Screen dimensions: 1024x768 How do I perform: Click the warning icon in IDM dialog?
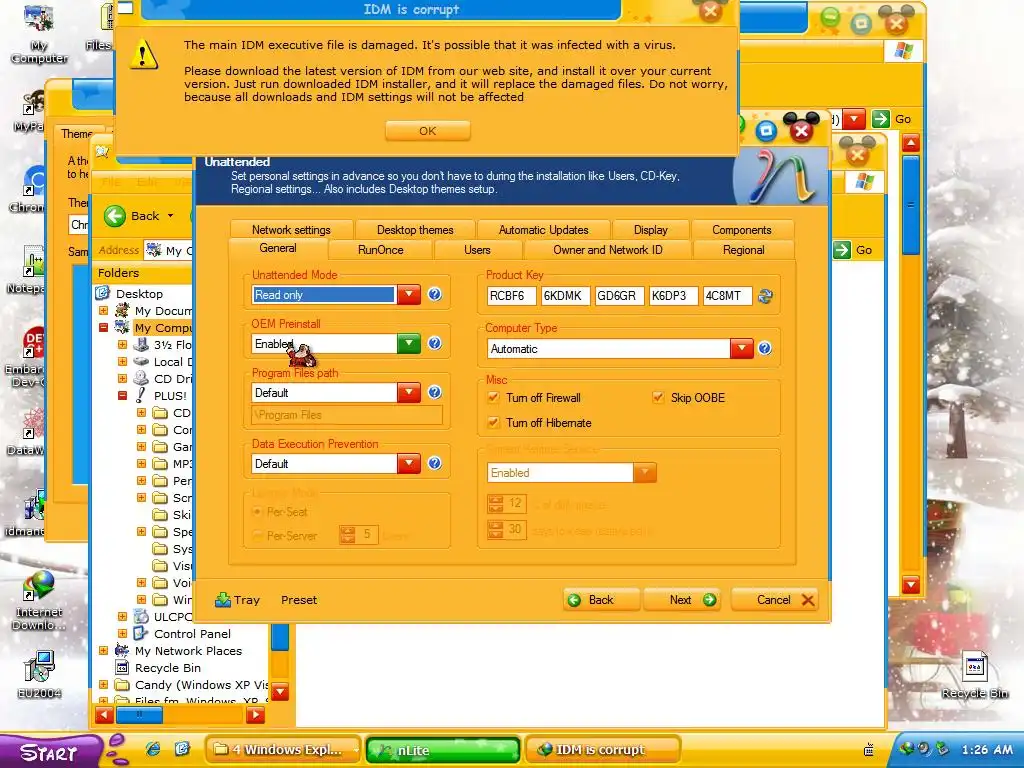coord(143,54)
